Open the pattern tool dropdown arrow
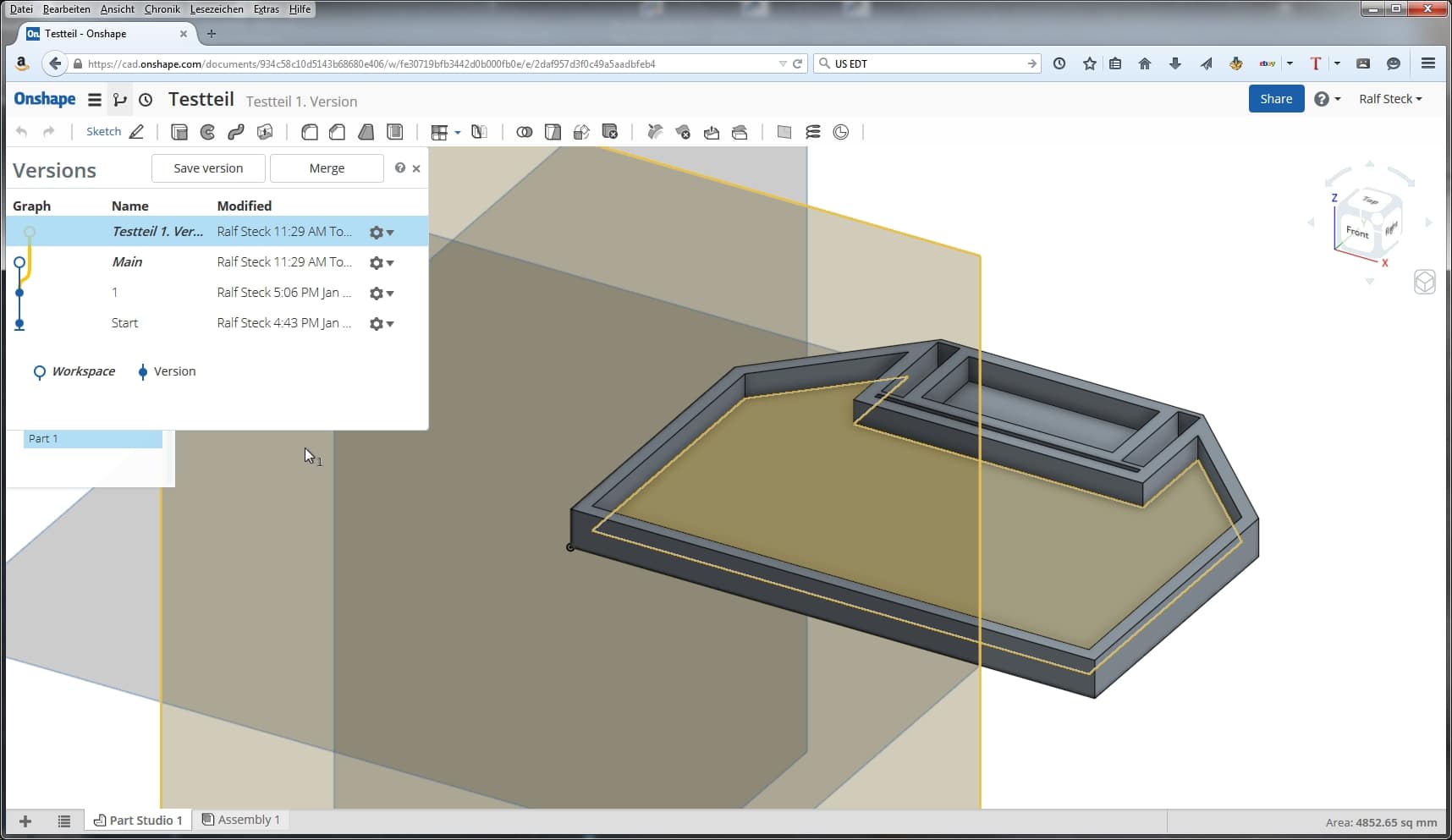 tap(458, 133)
